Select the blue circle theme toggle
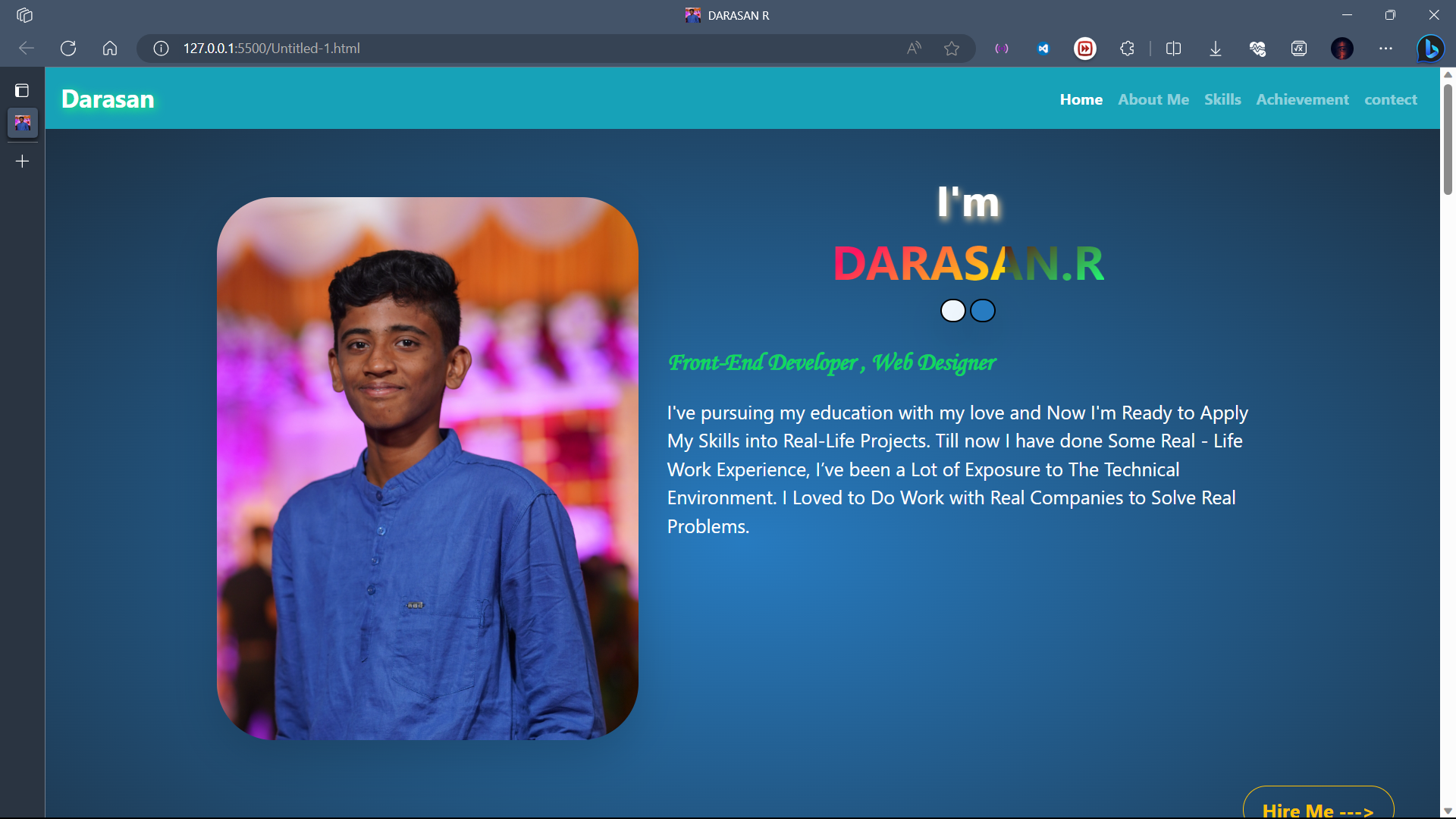The image size is (1456, 819). point(983,311)
